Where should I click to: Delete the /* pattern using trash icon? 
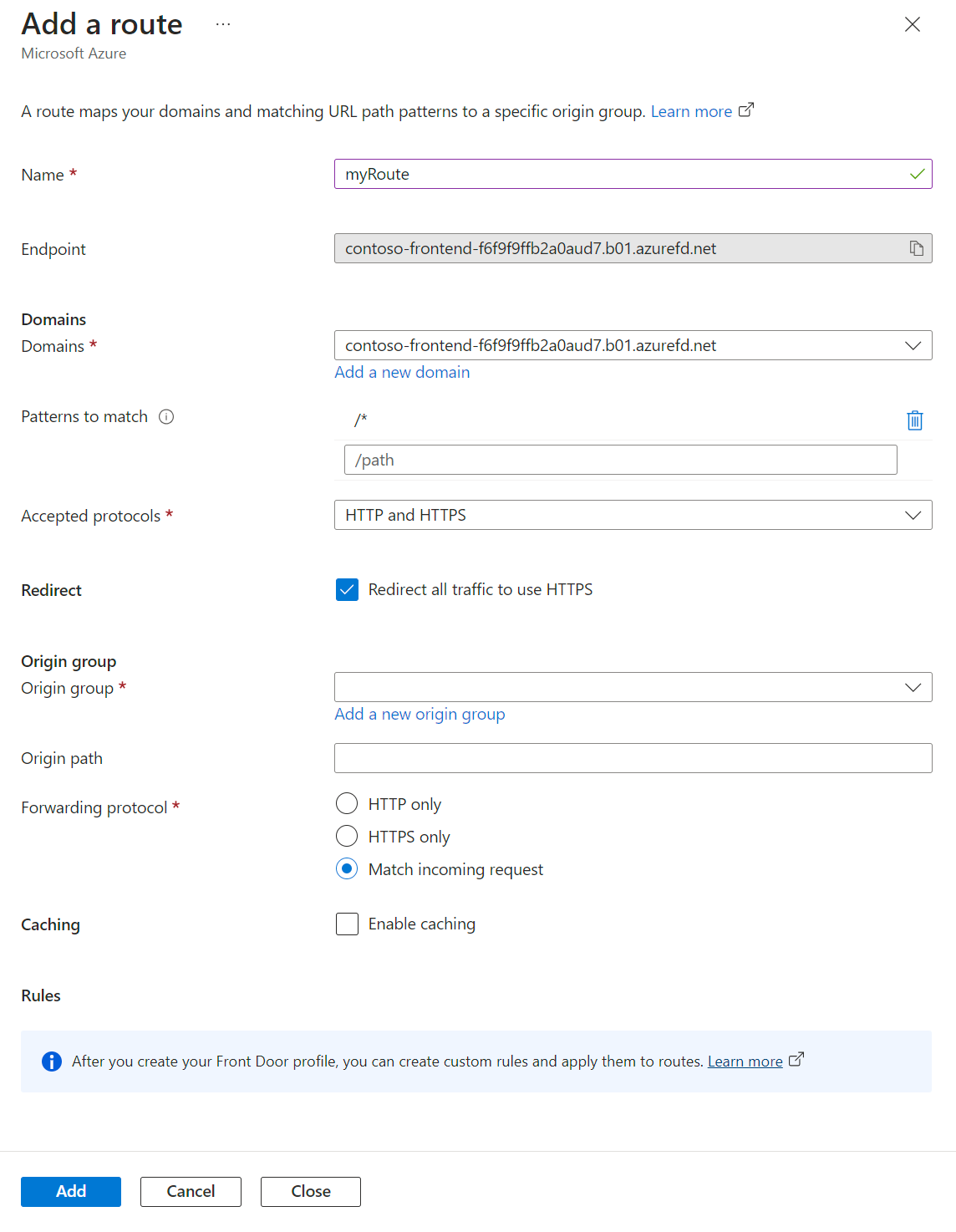[914, 420]
